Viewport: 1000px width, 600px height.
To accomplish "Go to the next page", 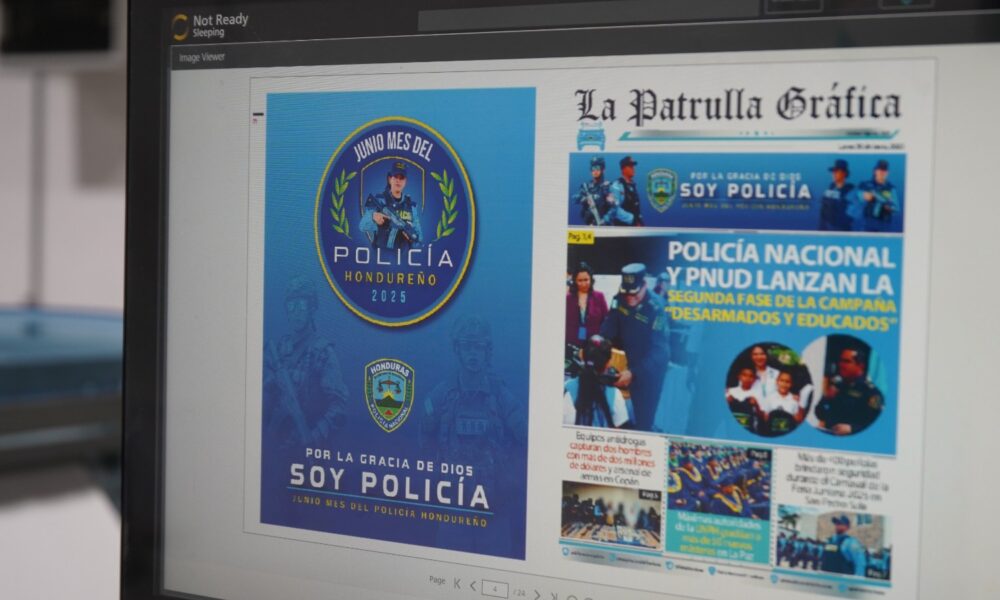I will pyautogui.click(x=537, y=593).
